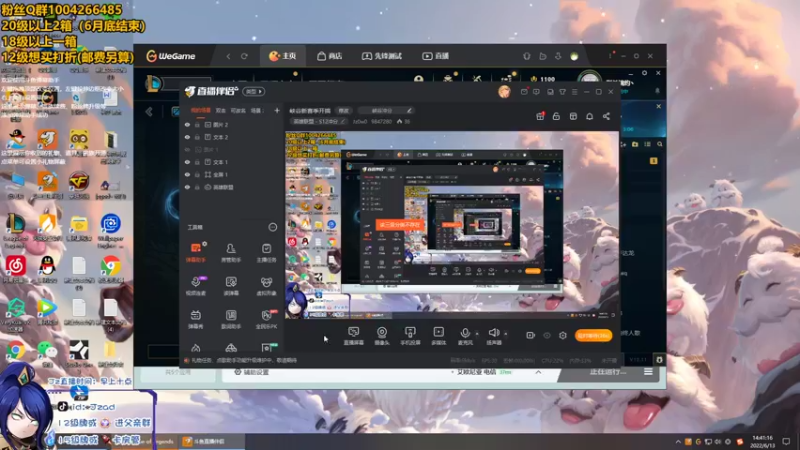Open QQ penguin desktop icon
Screen dimensions: 800x450
coord(47,269)
